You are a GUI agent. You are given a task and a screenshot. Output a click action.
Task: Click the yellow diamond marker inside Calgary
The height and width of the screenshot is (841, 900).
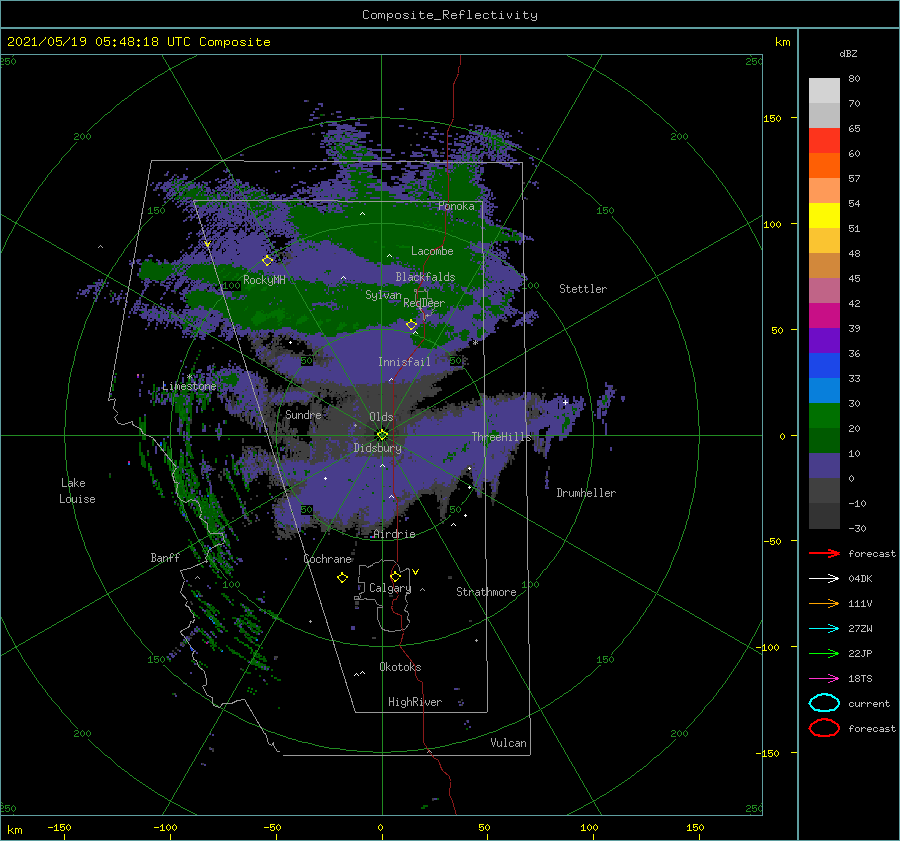point(395,576)
